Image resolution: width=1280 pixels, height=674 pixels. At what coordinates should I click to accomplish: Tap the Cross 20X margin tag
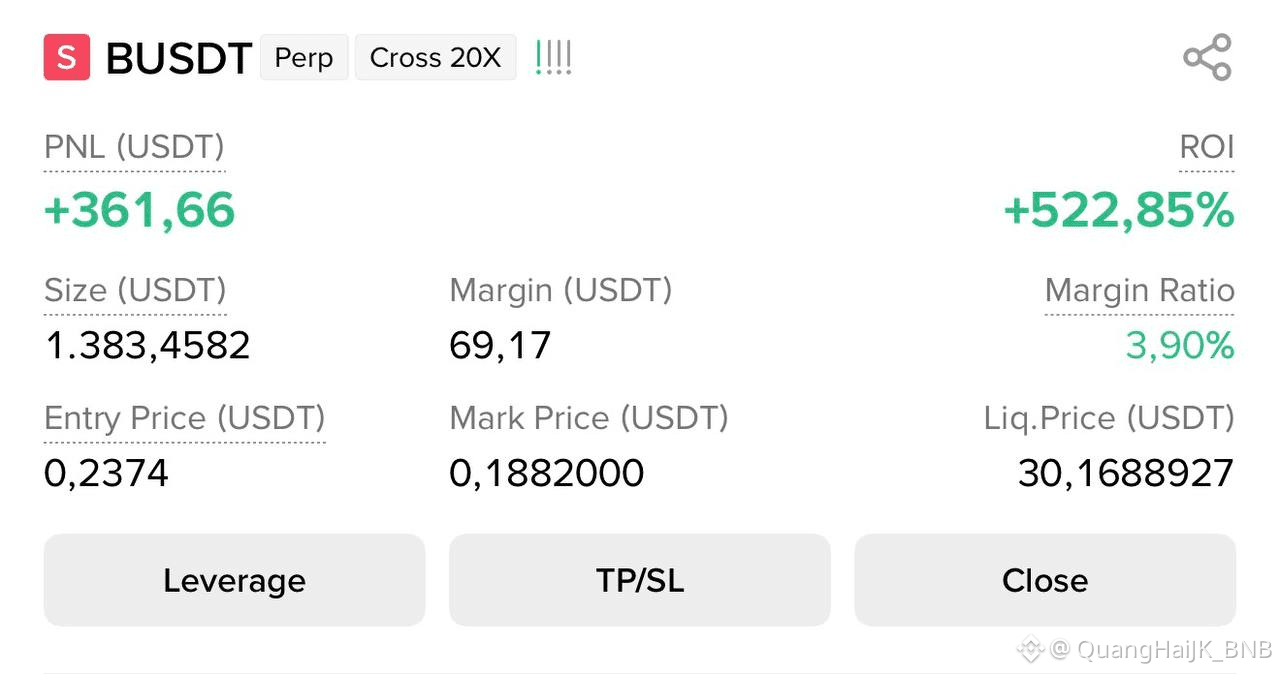(x=435, y=57)
